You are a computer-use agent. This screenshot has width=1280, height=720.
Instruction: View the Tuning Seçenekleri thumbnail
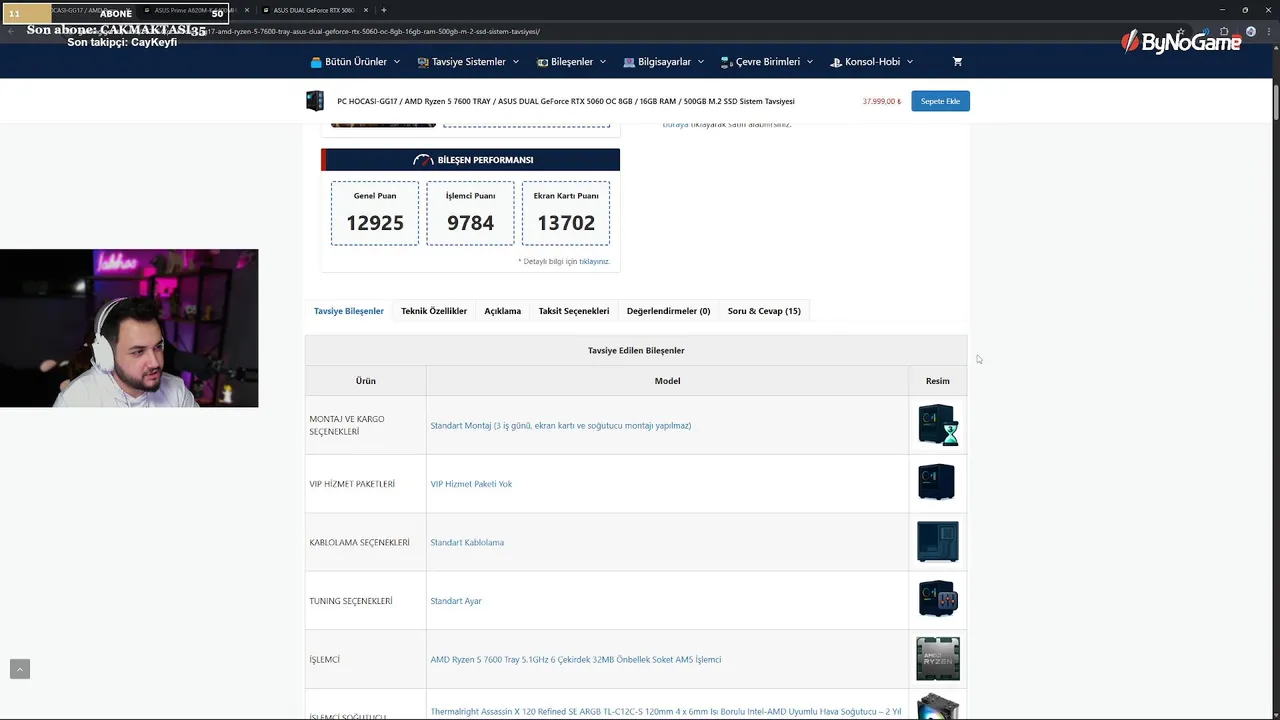(938, 600)
